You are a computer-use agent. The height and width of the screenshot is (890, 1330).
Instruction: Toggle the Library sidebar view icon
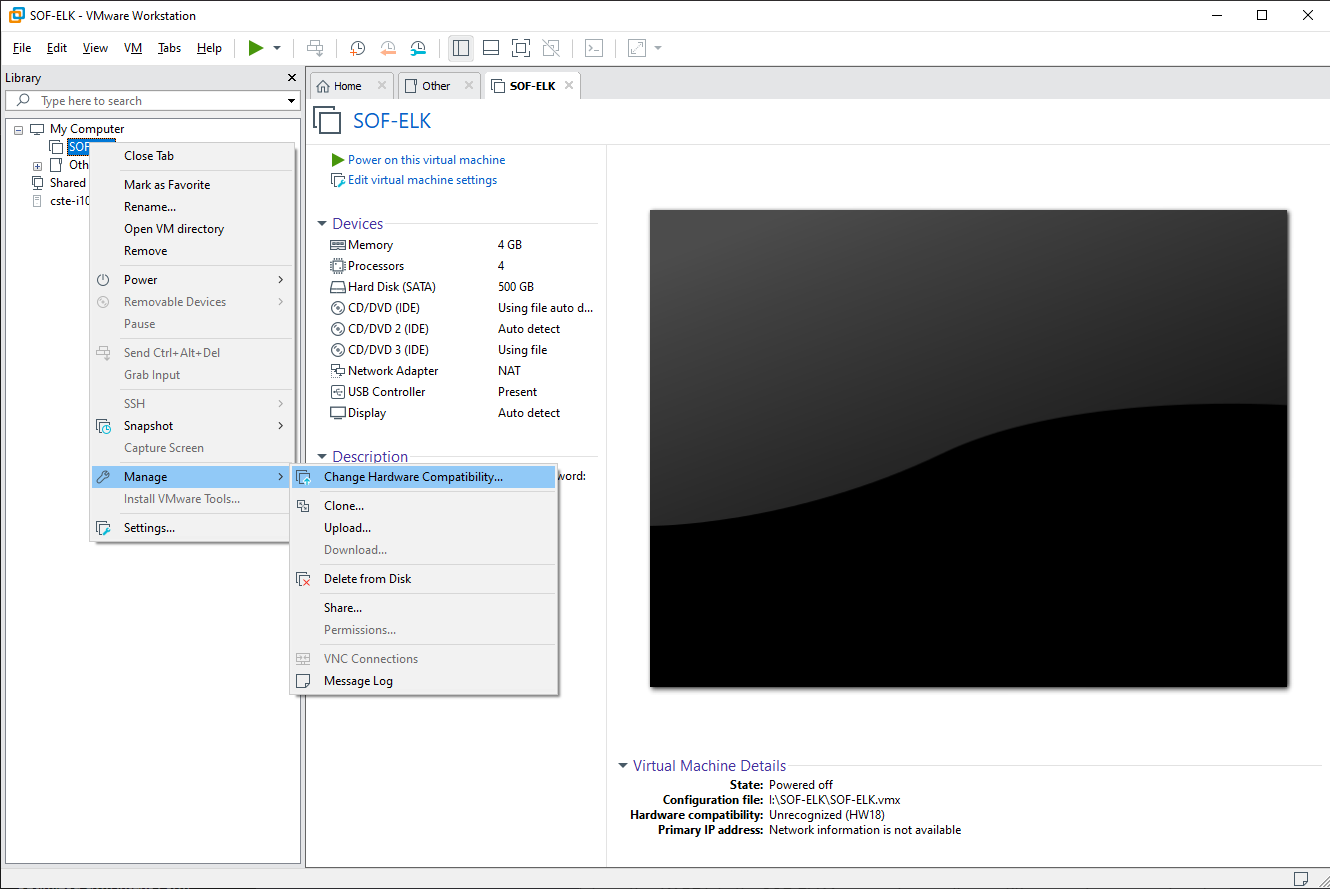click(461, 48)
